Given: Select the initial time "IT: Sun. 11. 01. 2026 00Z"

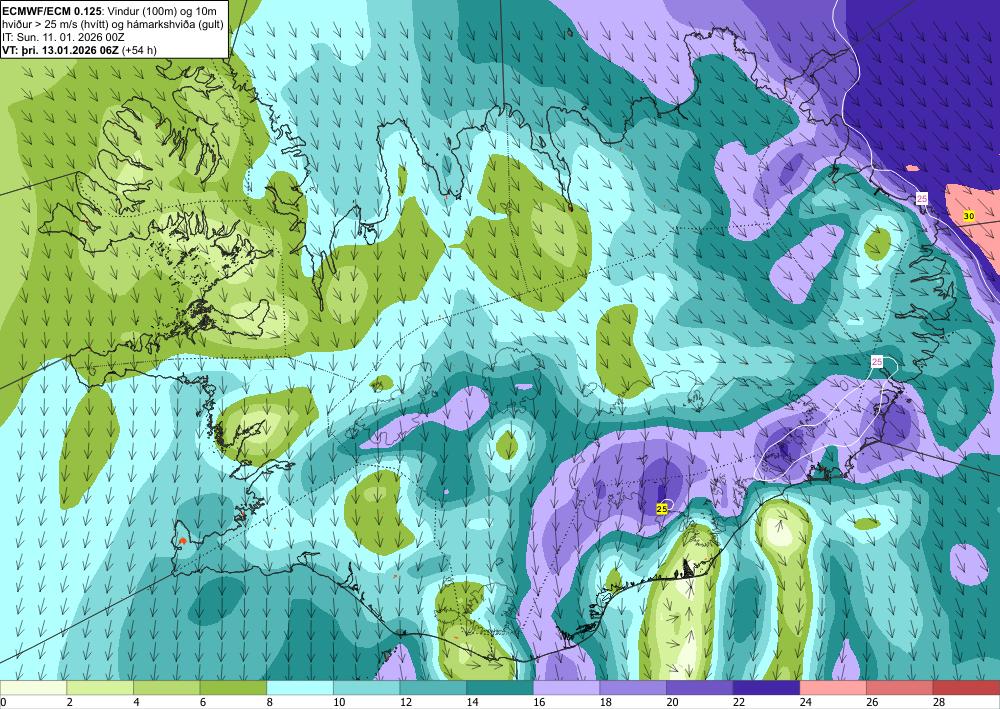Looking at the screenshot, I should pos(64,36).
